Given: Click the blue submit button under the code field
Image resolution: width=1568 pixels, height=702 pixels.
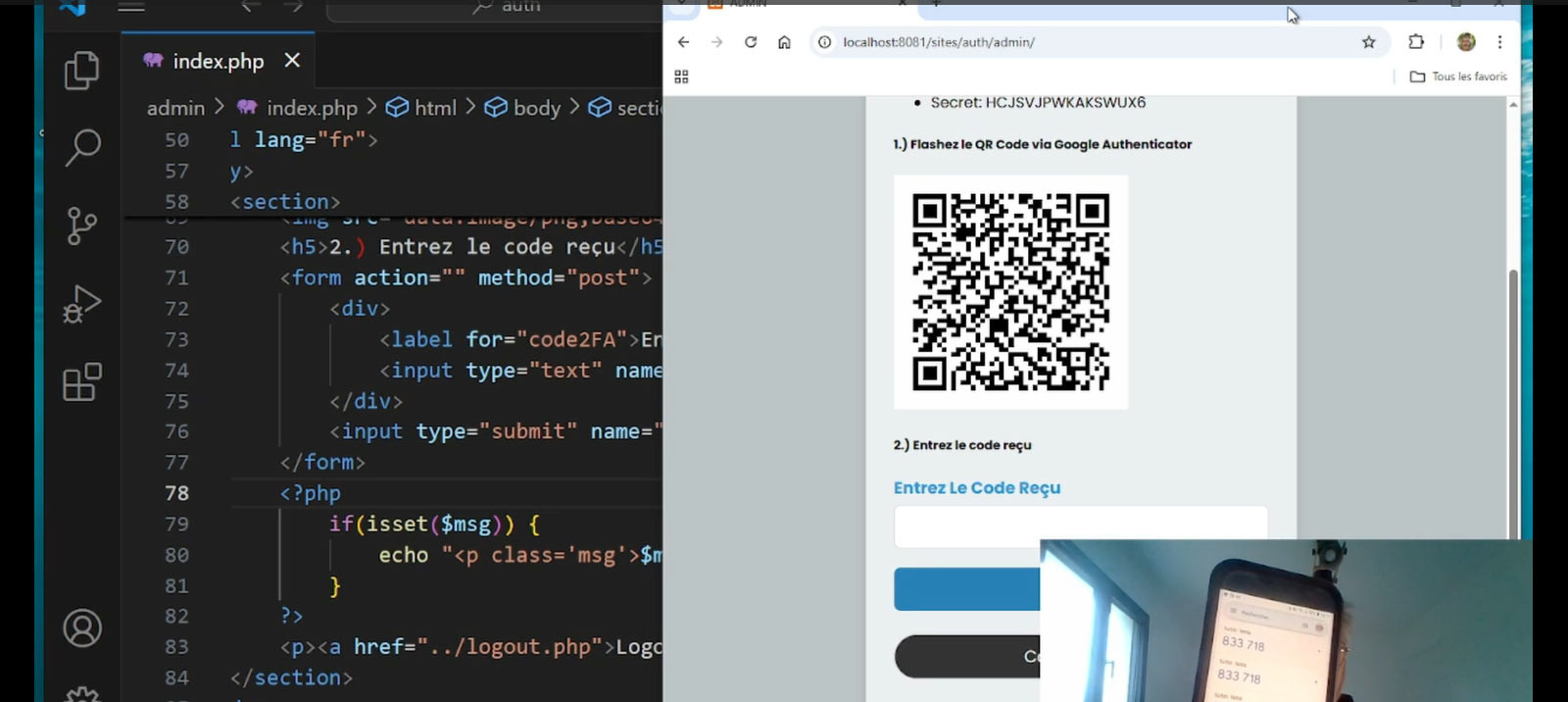Looking at the screenshot, I should pyautogui.click(x=966, y=589).
